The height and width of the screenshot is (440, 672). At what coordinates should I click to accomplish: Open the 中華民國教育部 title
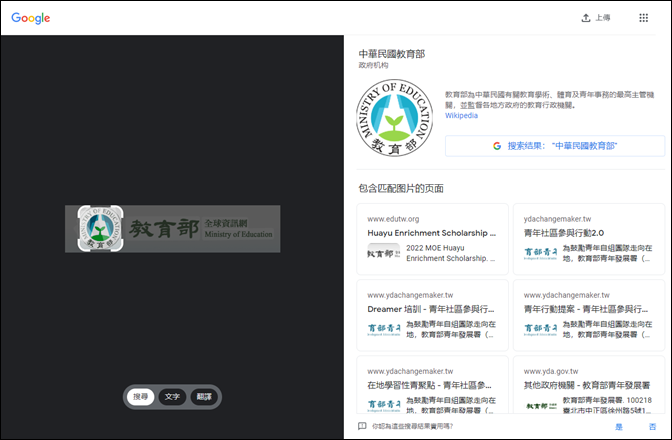click(x=392, y=54)
